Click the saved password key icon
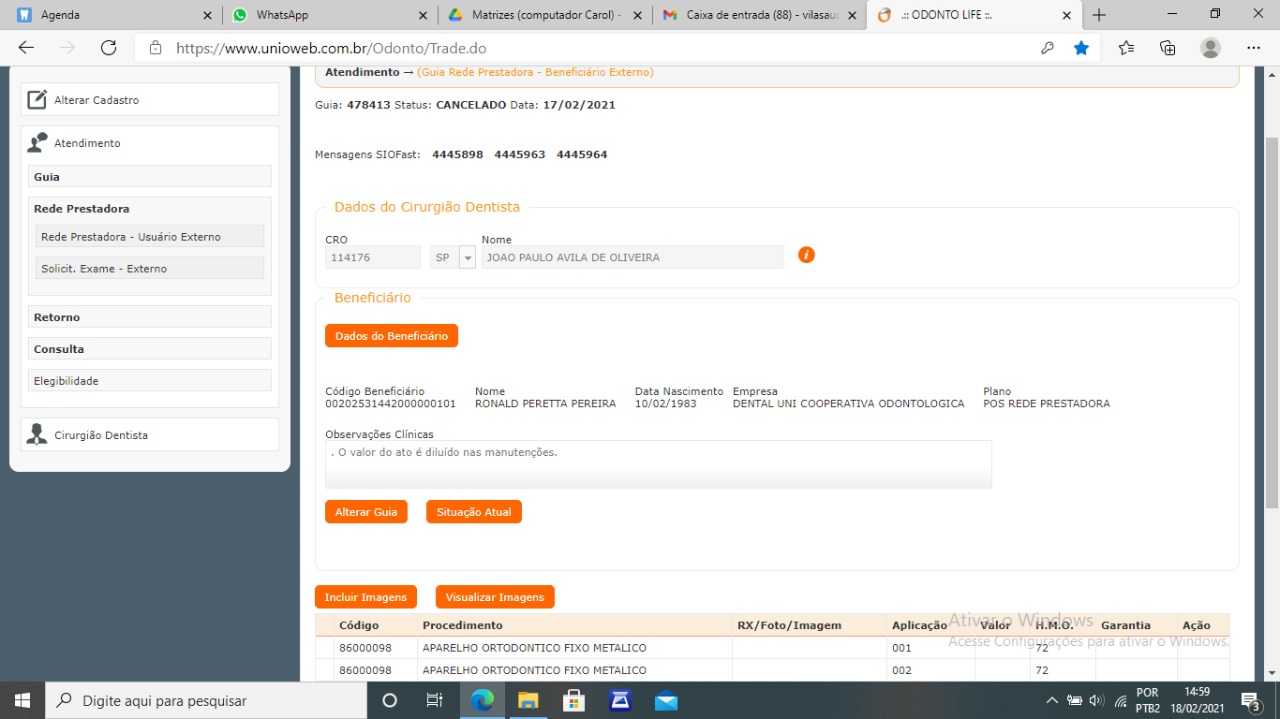 click(x=1047, y=48)
